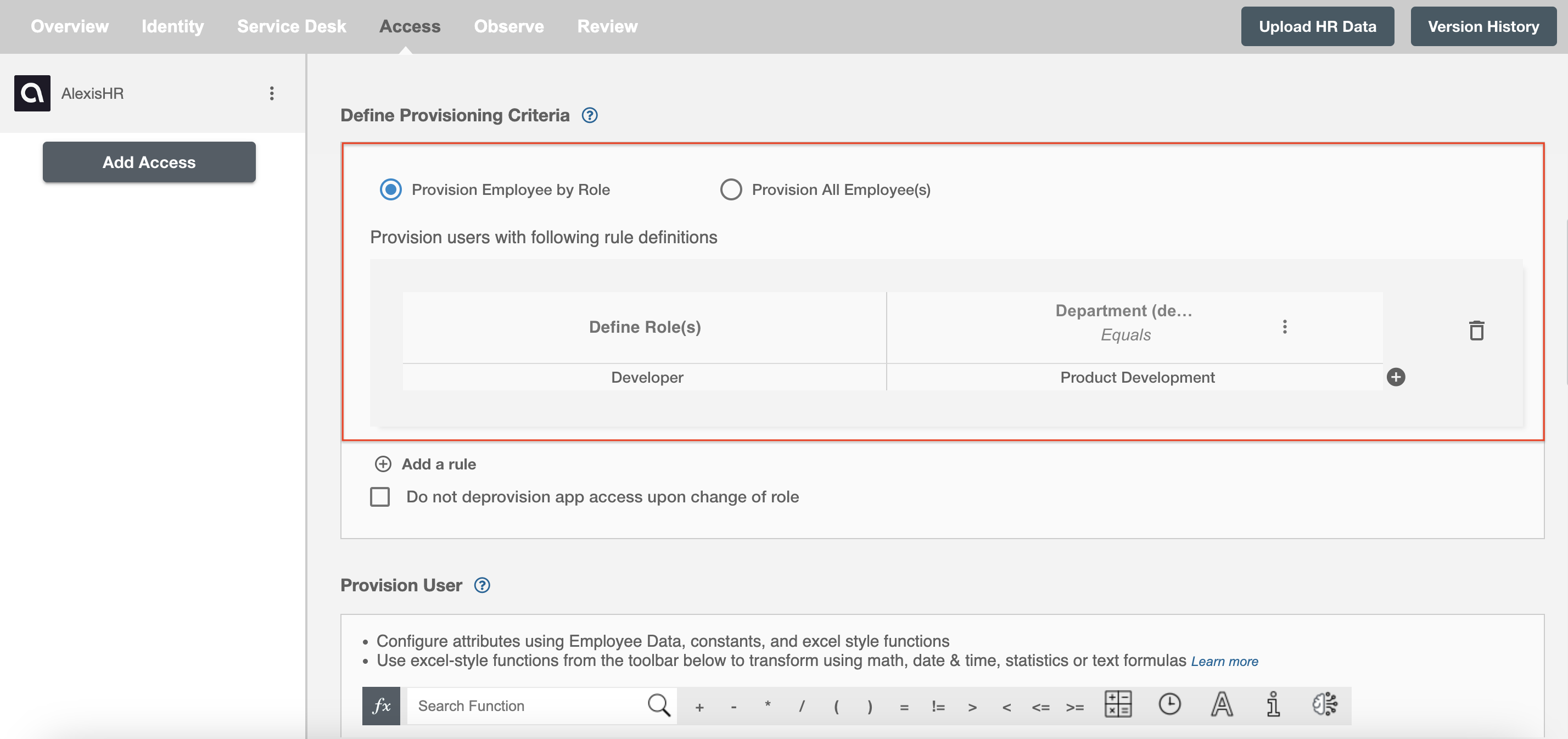The image size is (1568, 739).
Task: Open date and time functions clock icon
Action: tap(1169, 704)
